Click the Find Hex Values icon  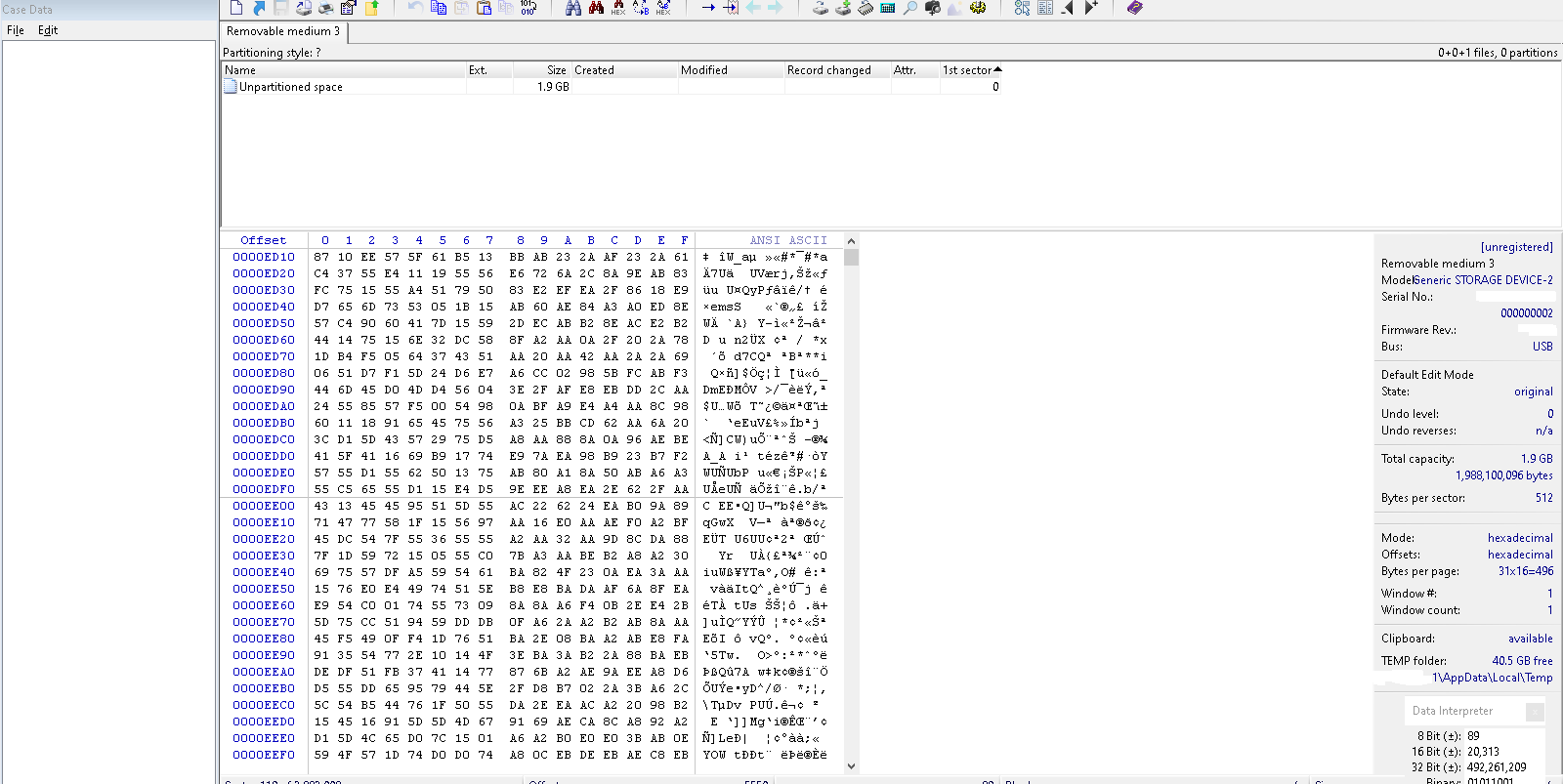tap(617, 8)
